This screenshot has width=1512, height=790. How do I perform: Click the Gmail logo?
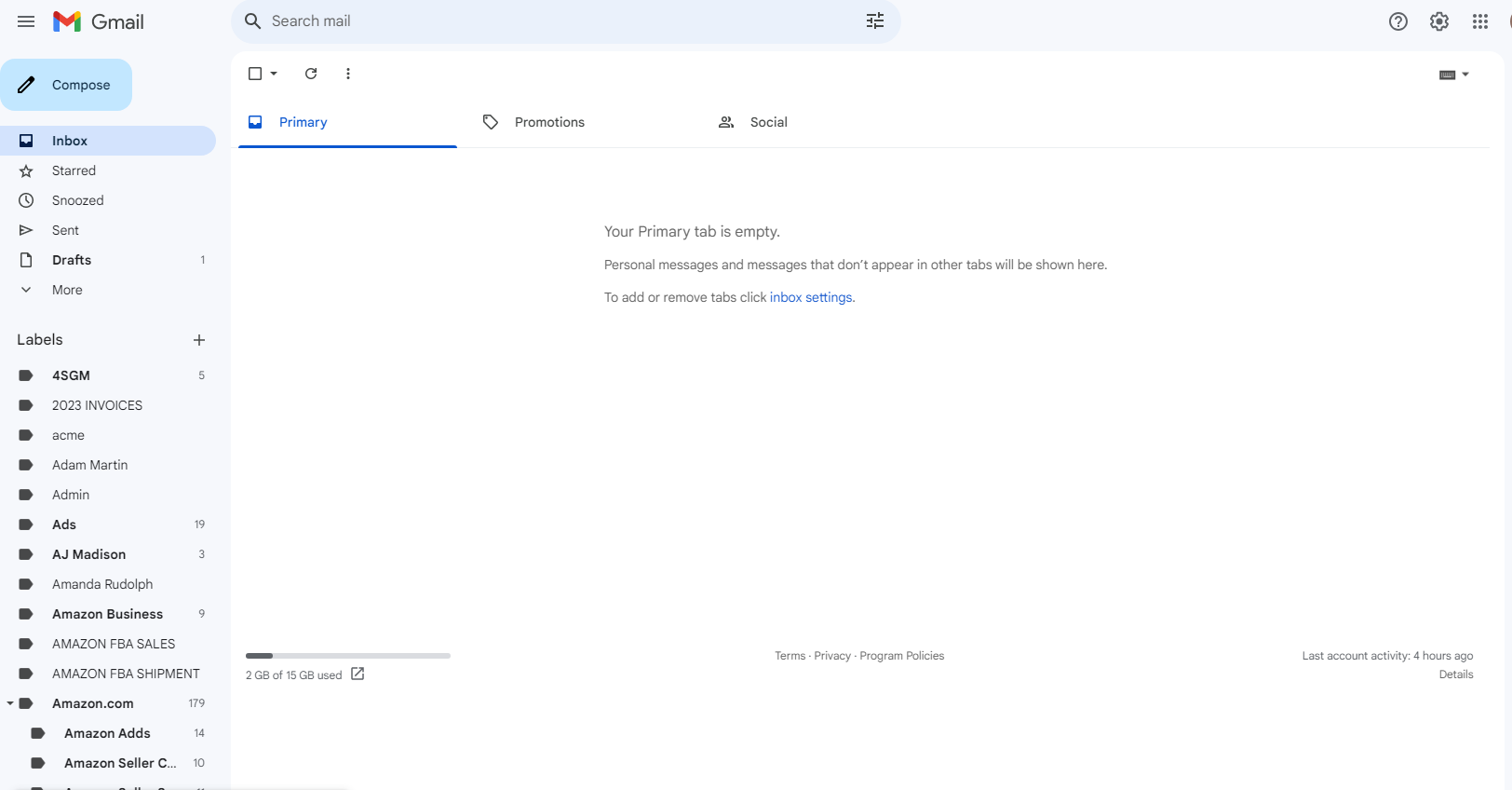(x=99, y=21)
